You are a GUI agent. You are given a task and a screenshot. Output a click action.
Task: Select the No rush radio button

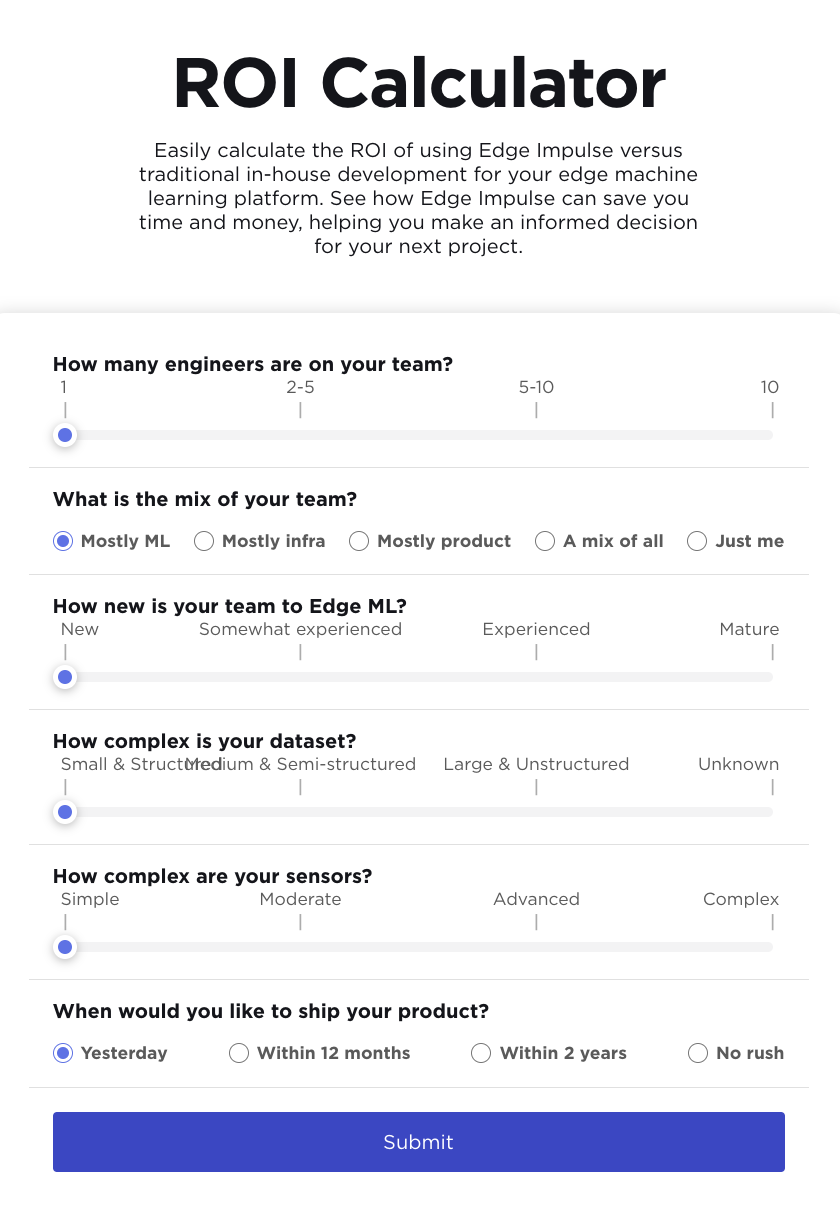click(698, 1053)
